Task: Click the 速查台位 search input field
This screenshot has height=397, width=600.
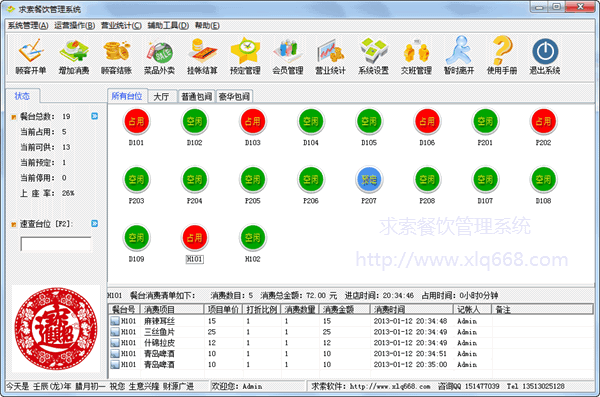Action: coord(56,244)
